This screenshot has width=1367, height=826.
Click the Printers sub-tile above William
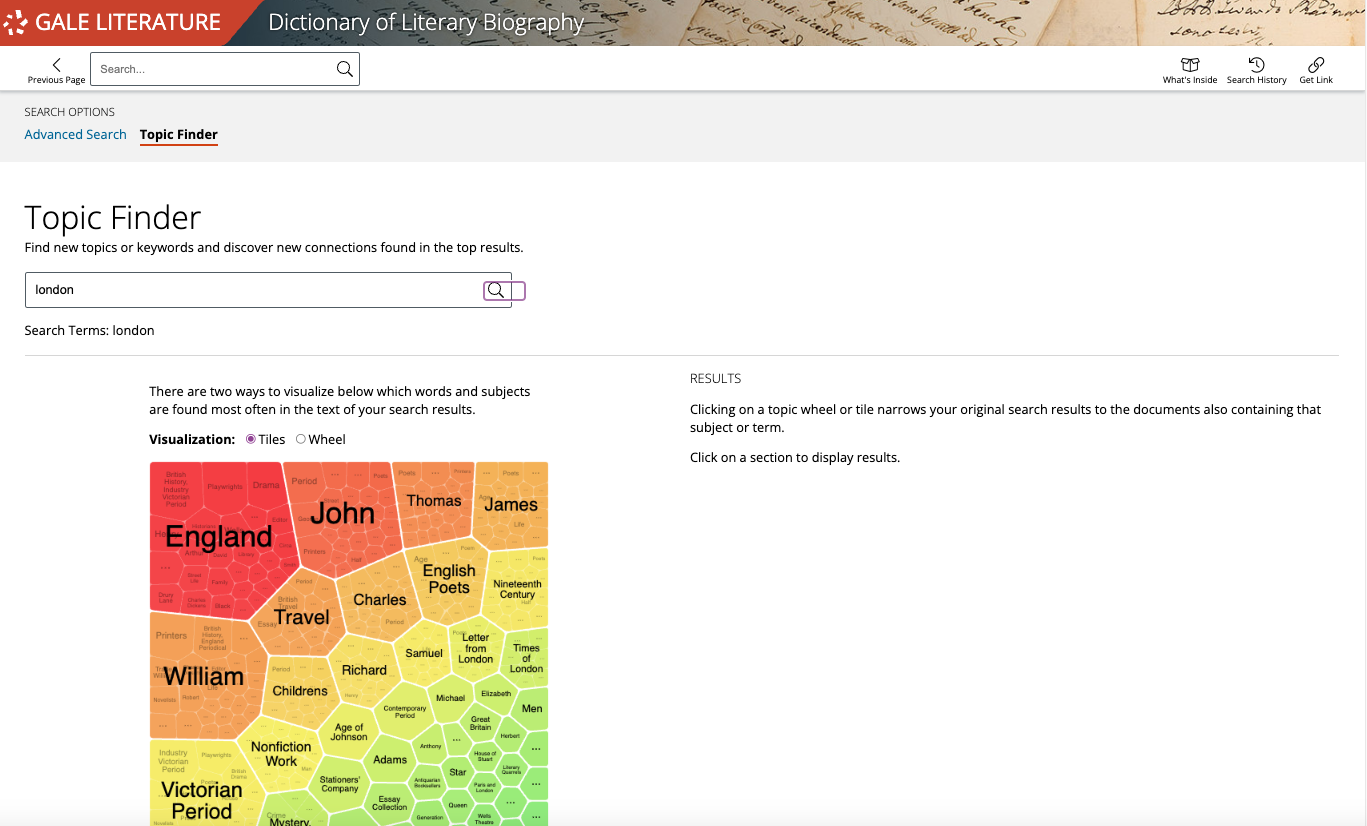click(171, 635)
